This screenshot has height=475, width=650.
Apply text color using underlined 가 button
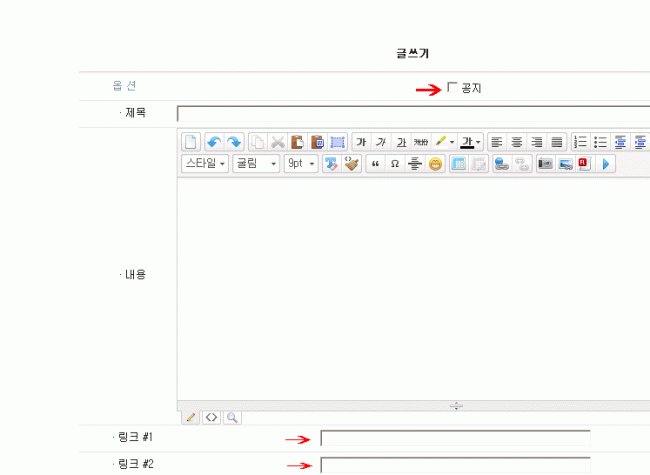point(467,142)
